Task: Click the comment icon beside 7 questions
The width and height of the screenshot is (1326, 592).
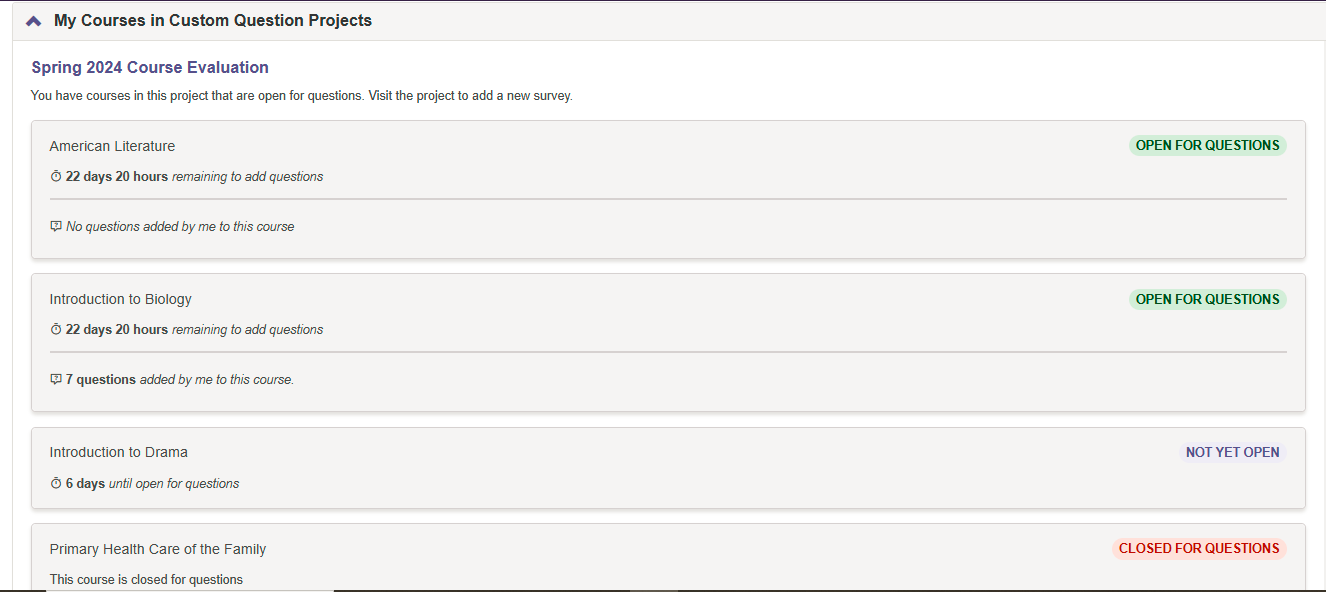Action: click(56, 380)
